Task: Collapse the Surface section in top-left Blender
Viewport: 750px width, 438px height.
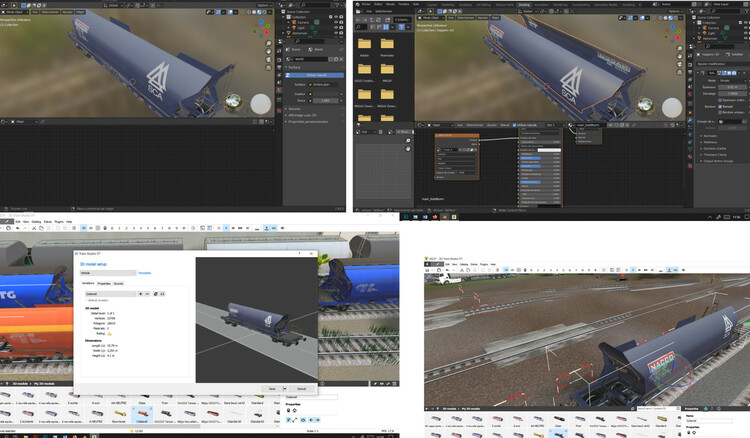Action: click(294, 67)
